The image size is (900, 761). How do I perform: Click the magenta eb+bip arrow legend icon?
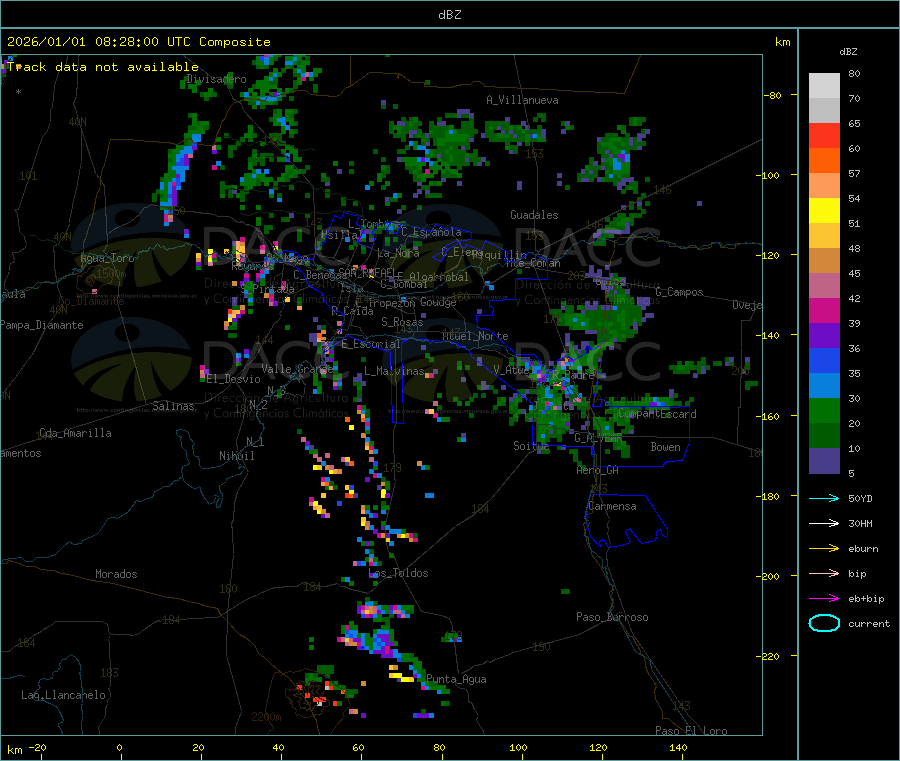pyautogui.click(x=824, y=599)
